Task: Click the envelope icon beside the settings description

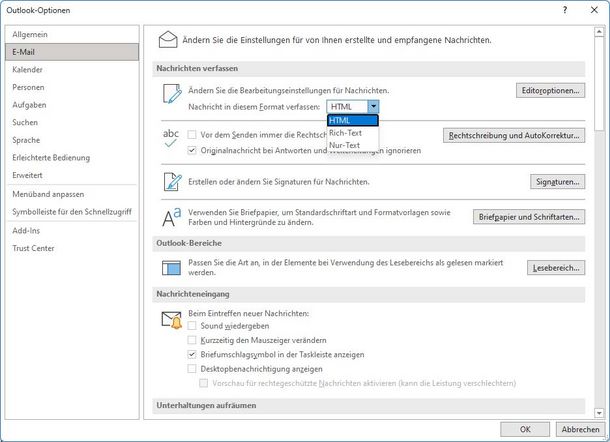Action: point(168,40)
